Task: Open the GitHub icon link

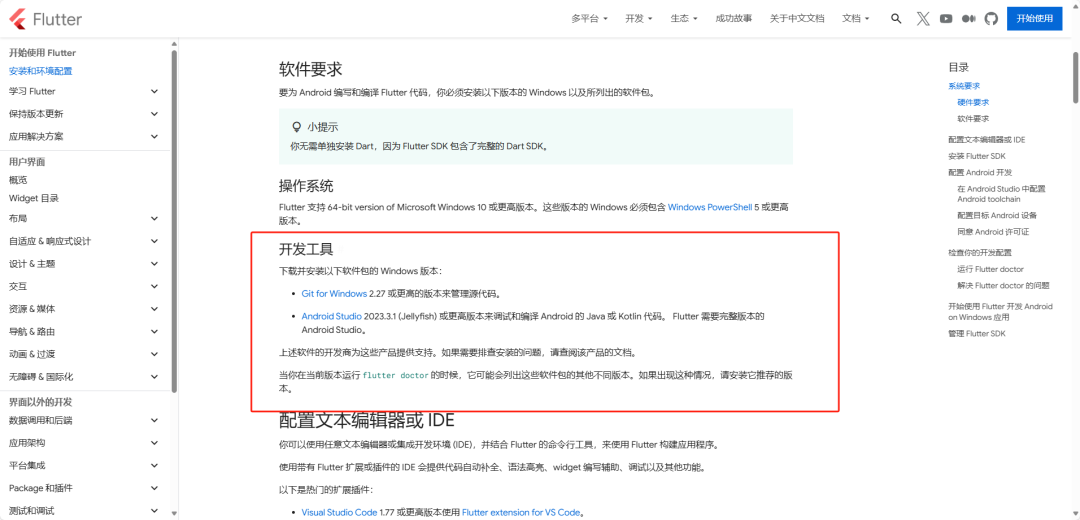Action: coord(991,19)
